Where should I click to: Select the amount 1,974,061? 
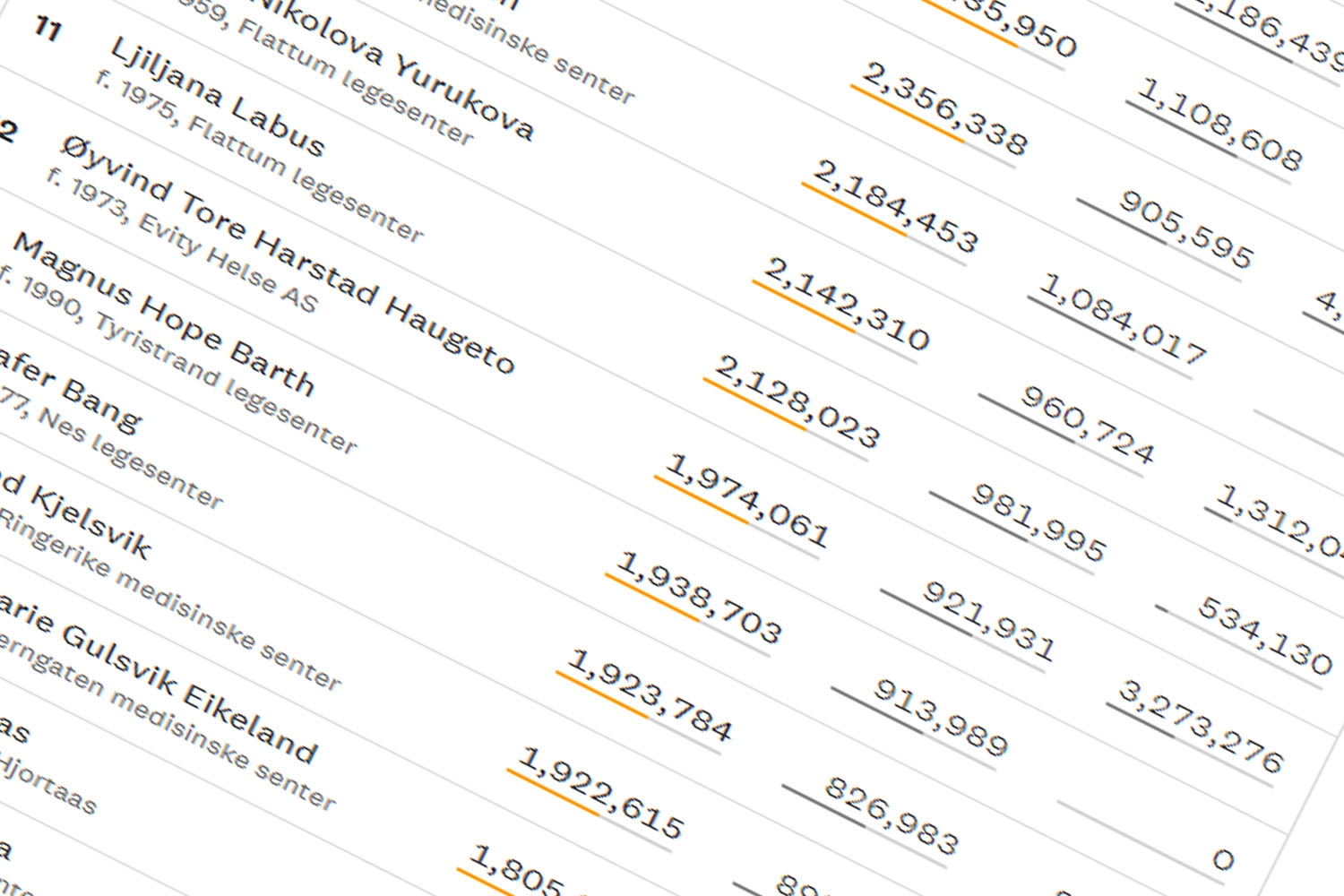coord(748,499)
